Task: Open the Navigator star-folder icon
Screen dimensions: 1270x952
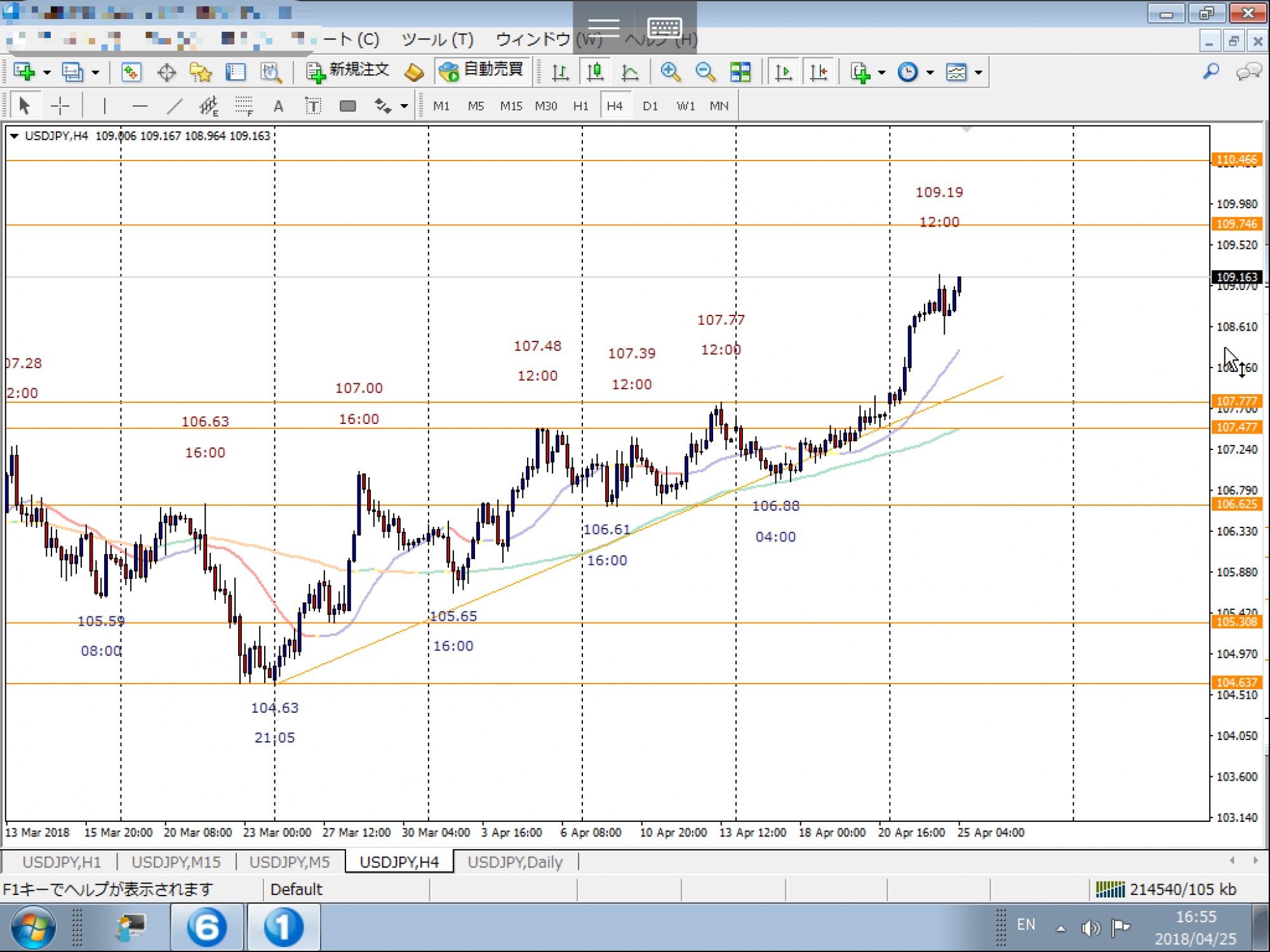Action: 201,72
